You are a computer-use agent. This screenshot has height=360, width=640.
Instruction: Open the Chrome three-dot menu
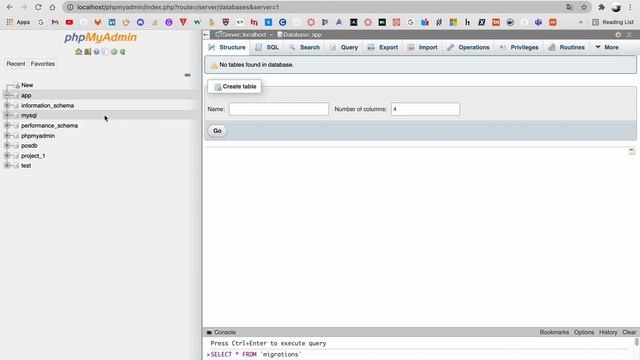[630, 7]
